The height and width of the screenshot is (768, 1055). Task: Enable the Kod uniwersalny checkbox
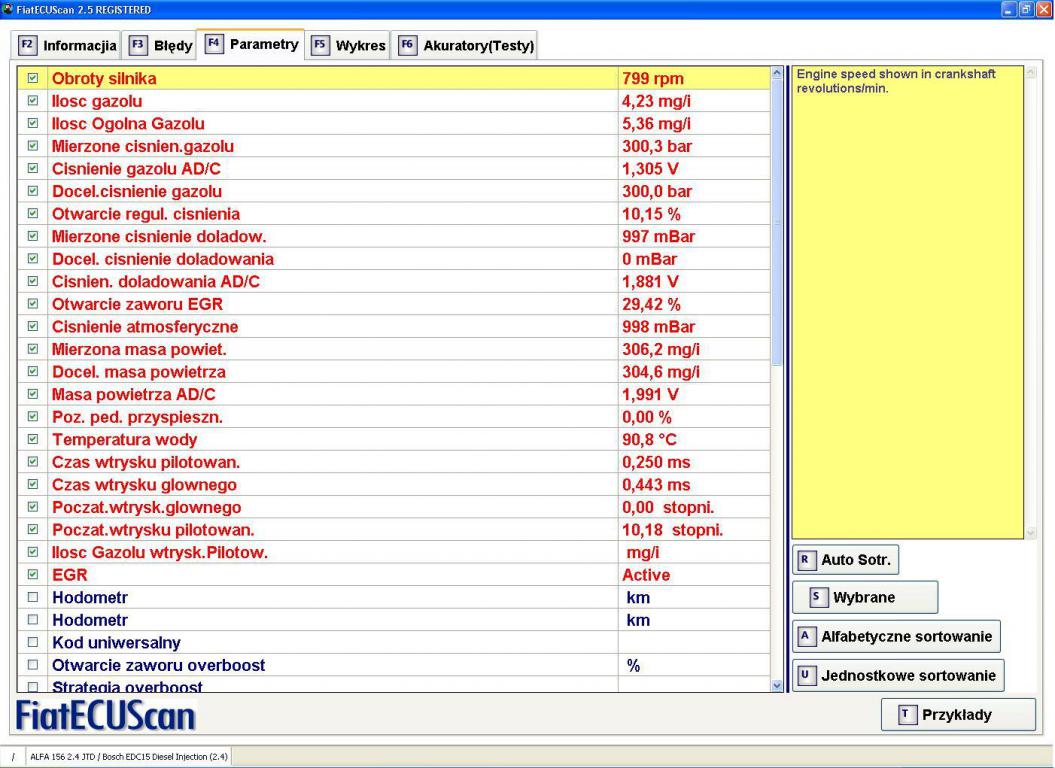[x=33, y=641]
